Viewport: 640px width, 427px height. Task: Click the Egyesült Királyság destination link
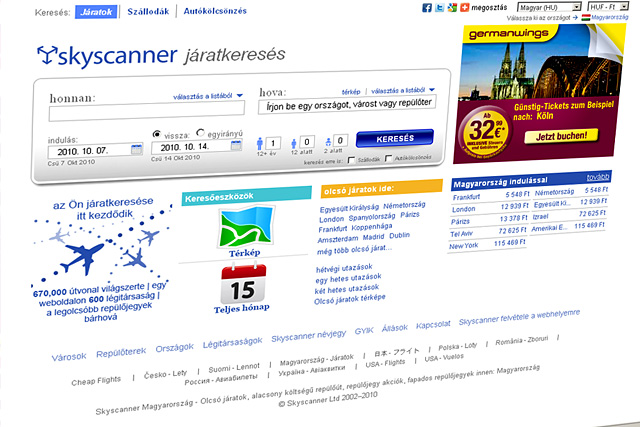coord(349,208)
